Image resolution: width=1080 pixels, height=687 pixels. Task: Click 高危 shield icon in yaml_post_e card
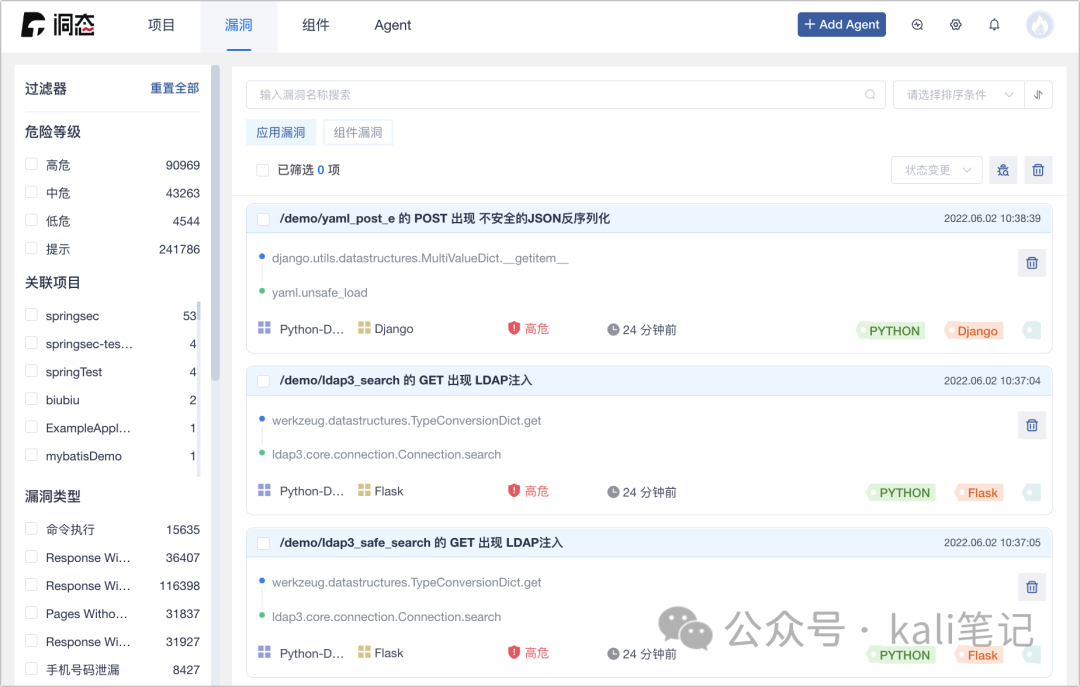[514, 328]
